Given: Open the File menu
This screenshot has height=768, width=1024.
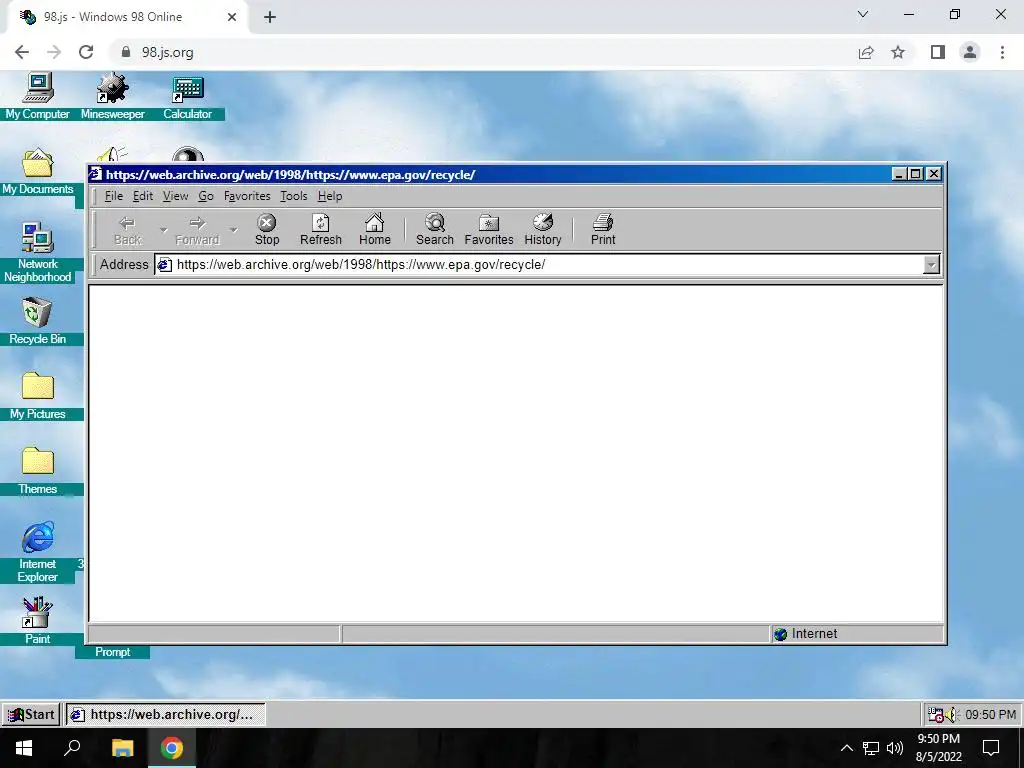Looking at the screenshot, I should pos(114,196).
